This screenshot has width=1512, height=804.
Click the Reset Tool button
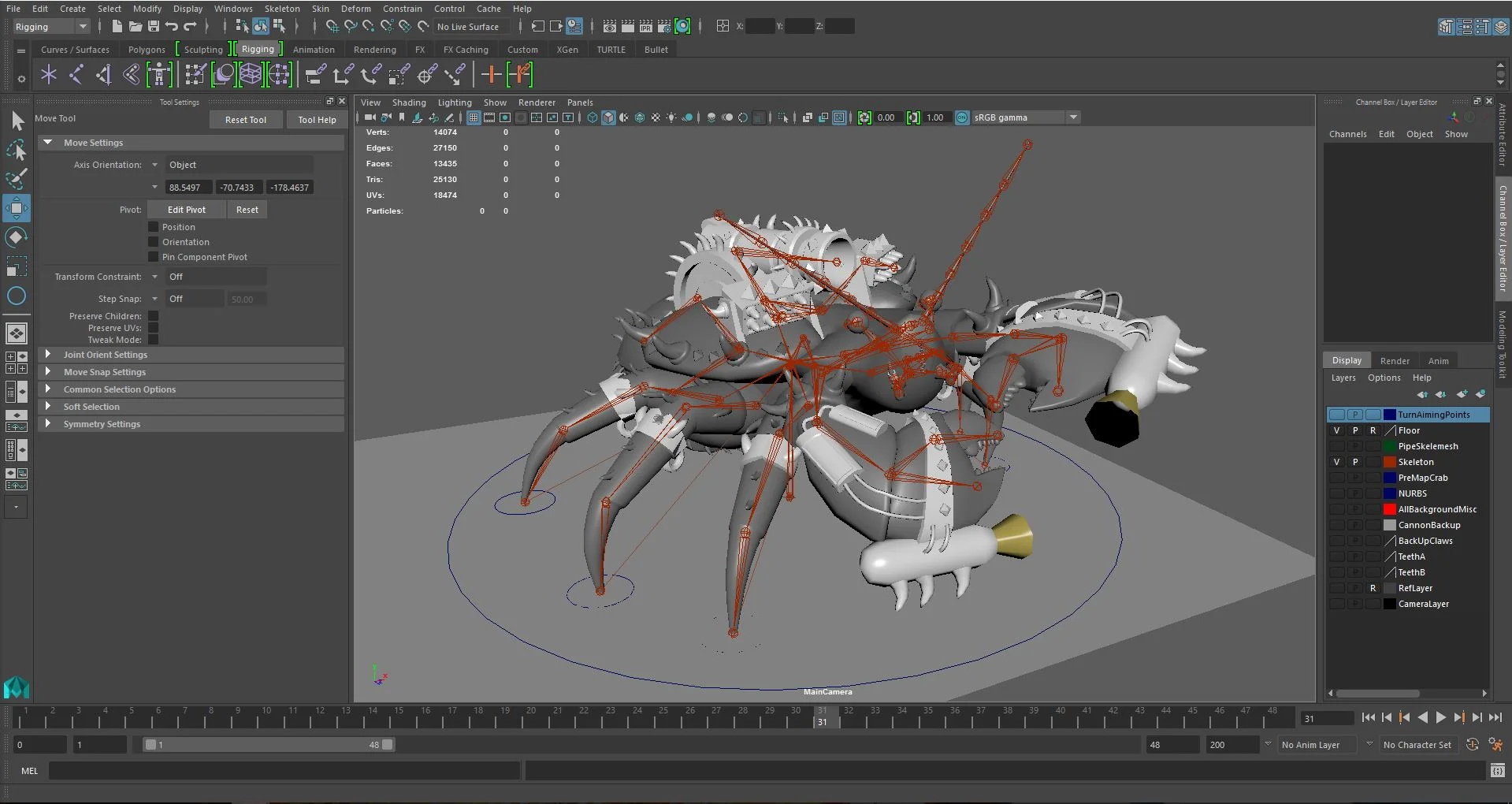(246, 120)
